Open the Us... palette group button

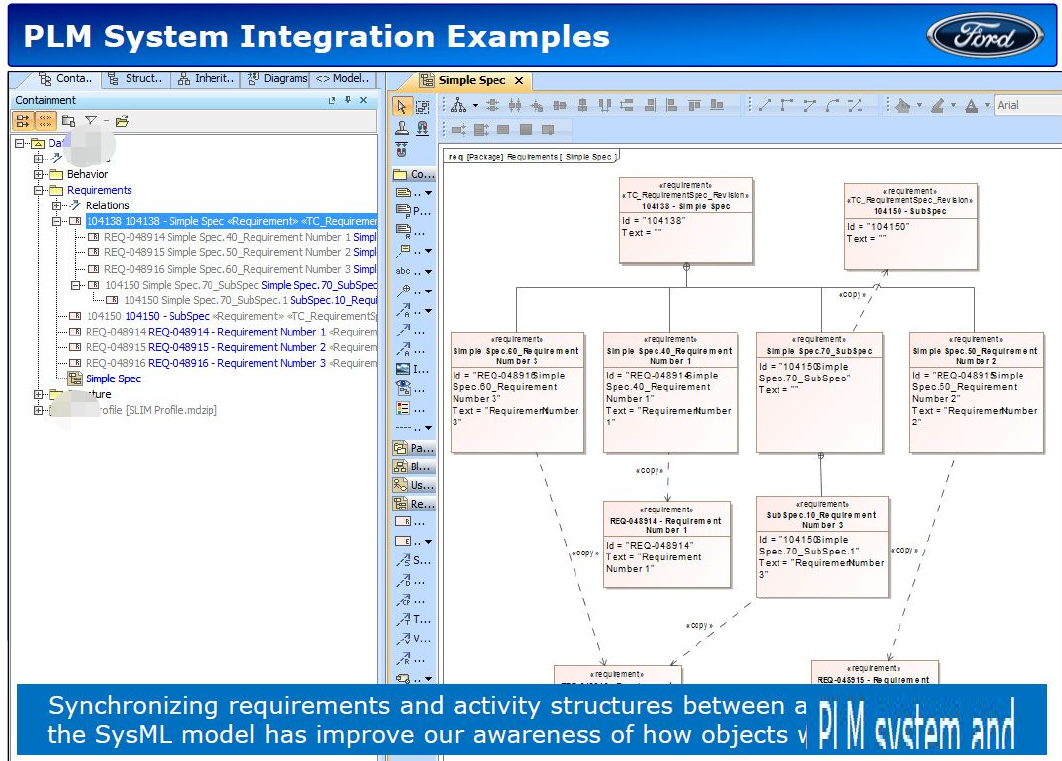(415, 485)
